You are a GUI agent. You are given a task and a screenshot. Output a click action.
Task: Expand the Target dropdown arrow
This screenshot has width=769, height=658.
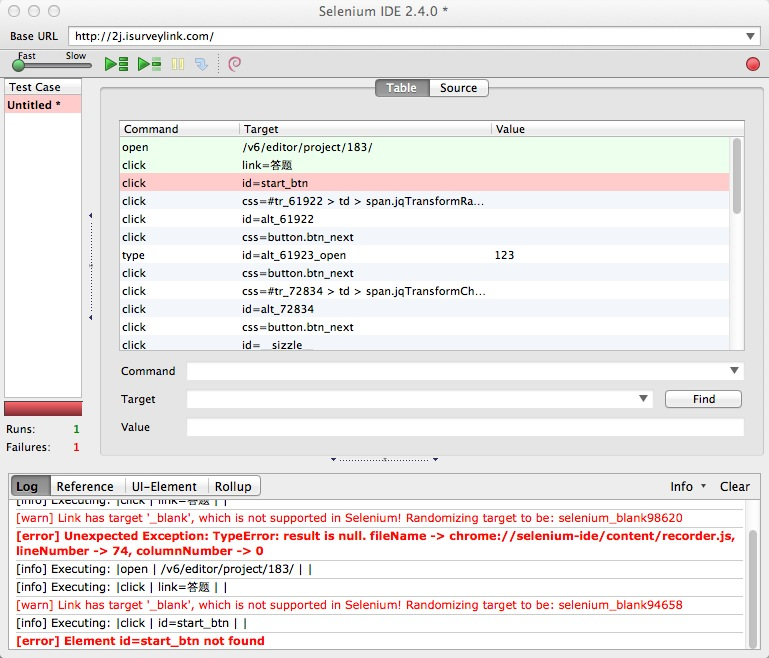point(644,399)
